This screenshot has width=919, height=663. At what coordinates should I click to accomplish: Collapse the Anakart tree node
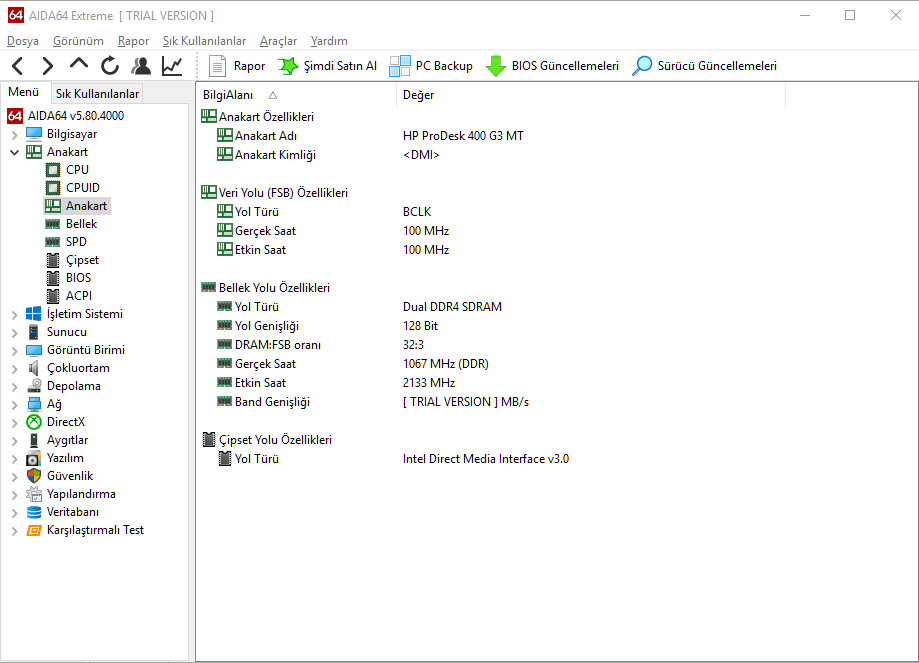14,152
